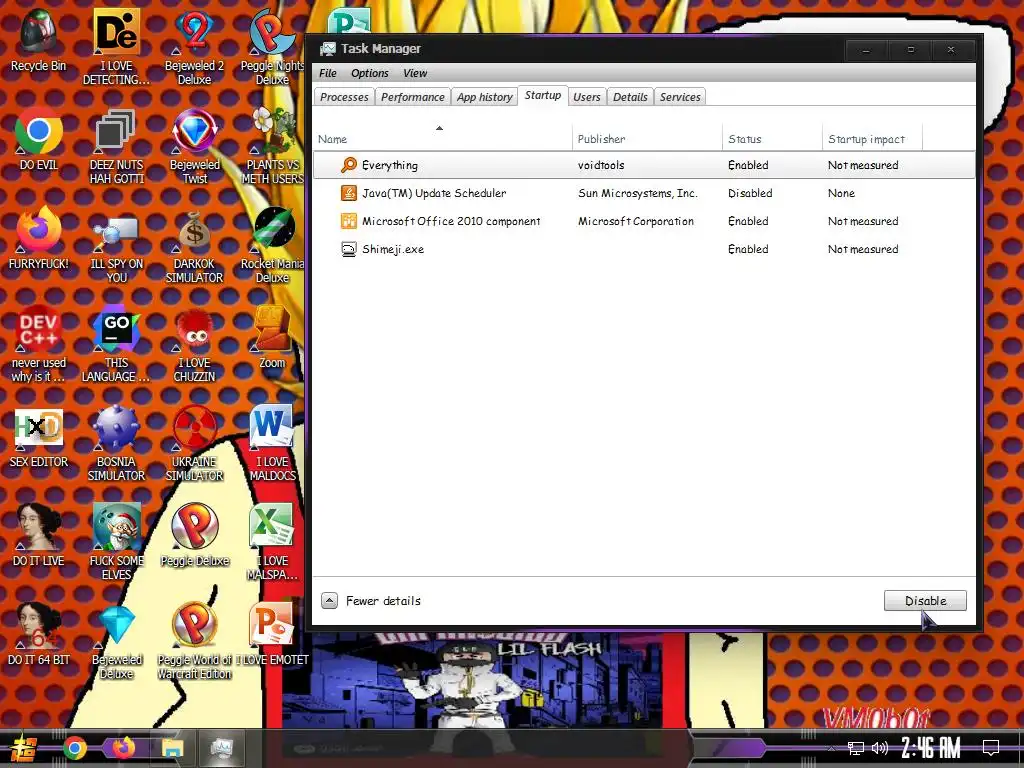1024x768 pixels.
Task: Open 'DO IT 64 BIT' desktop icon
Action: [x=39, y=635]
